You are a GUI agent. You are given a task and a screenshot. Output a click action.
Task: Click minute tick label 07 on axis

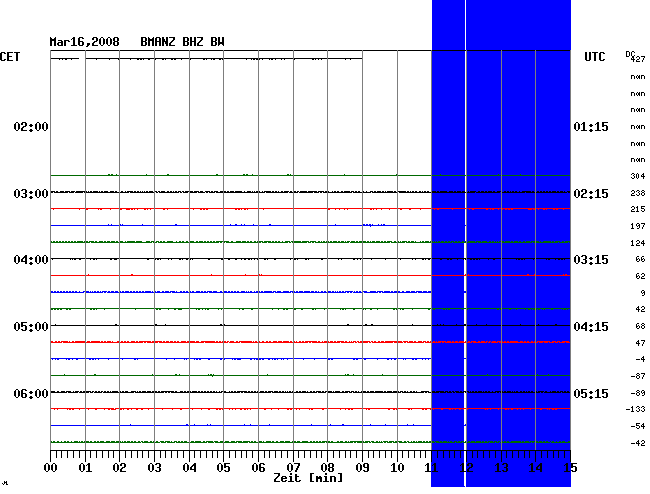(x=293, y=468)
